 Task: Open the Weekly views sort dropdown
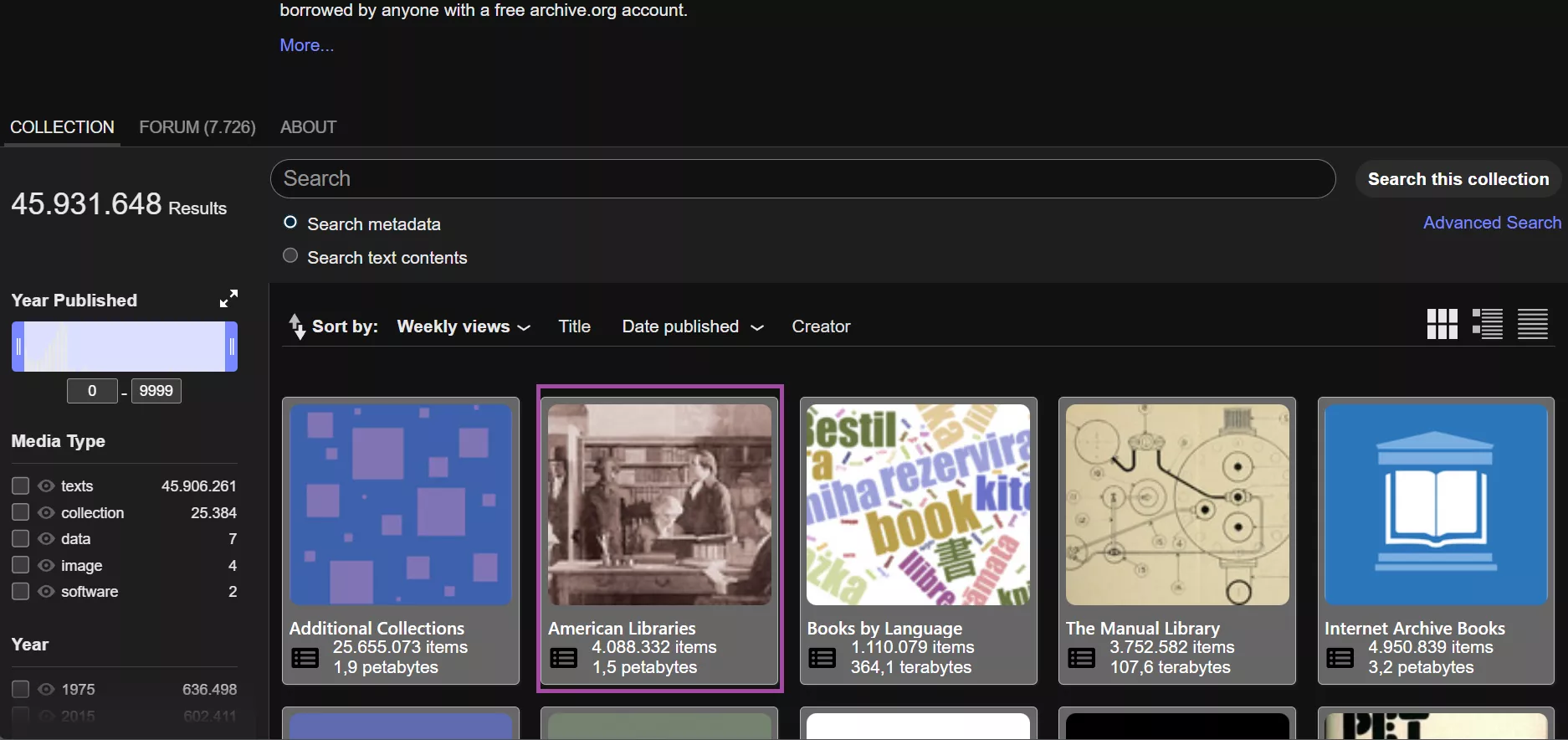pos(464,326)
